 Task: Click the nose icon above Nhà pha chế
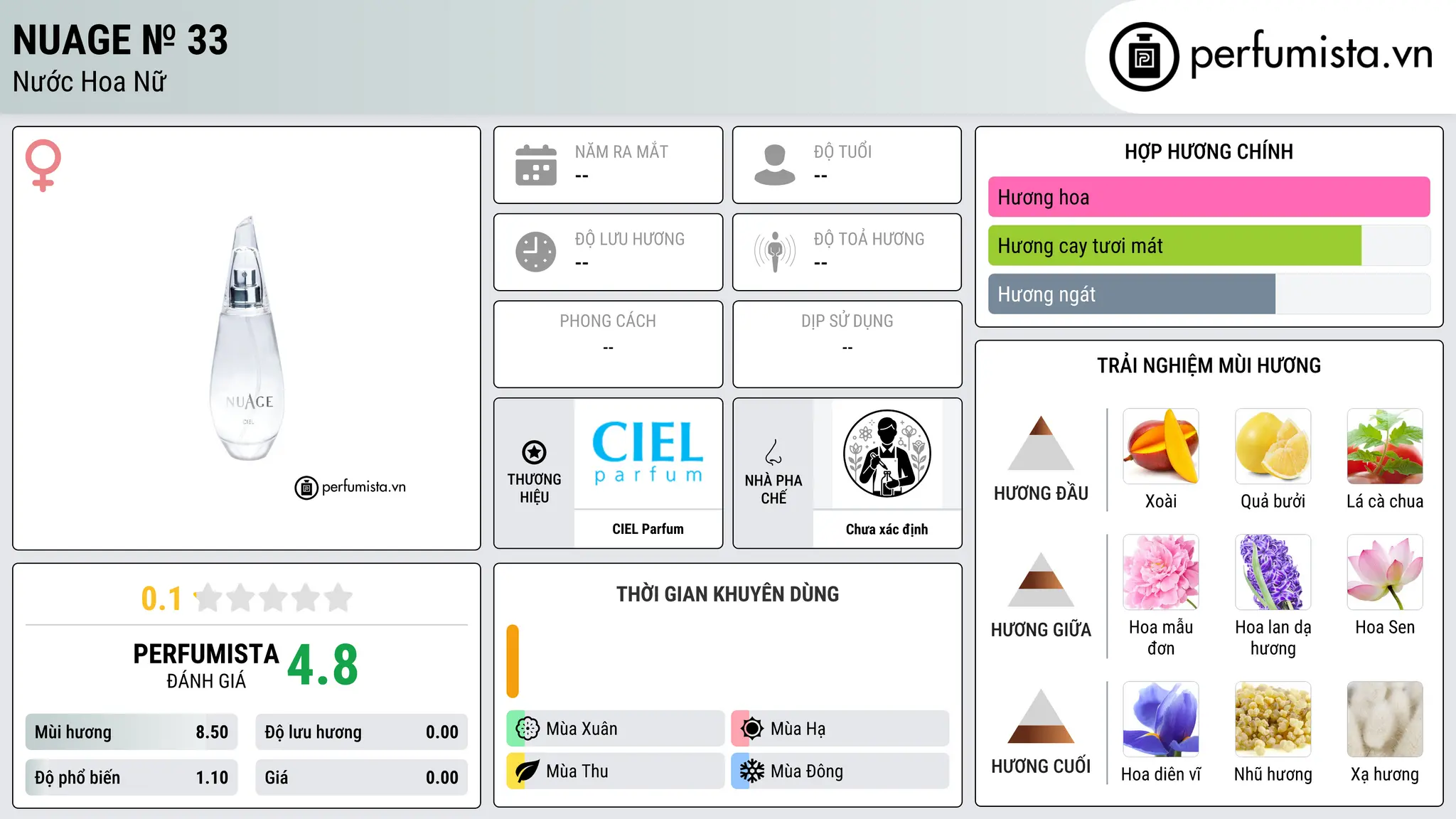click(773, 452)
